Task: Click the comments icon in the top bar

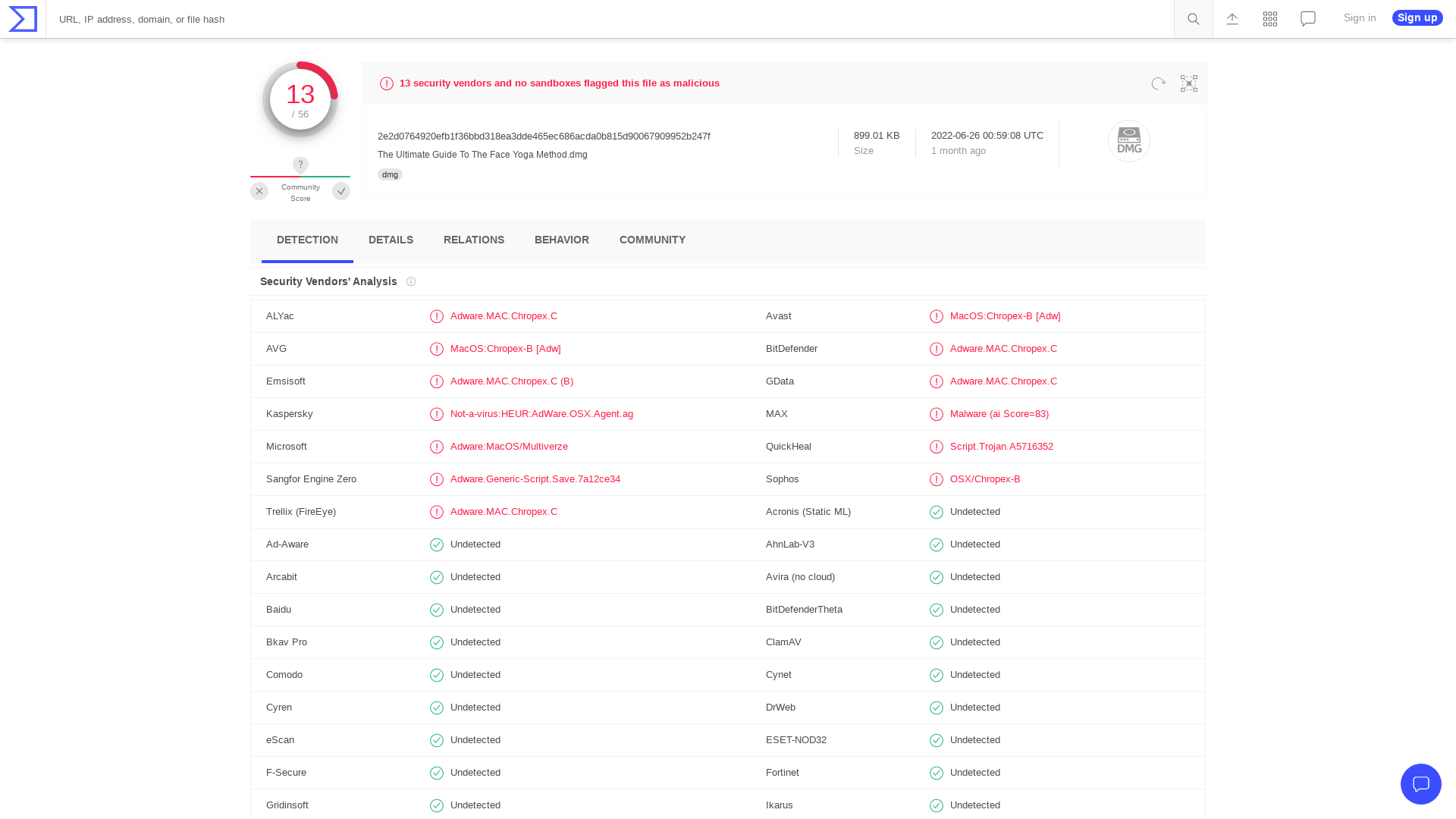Action: 1307,18
